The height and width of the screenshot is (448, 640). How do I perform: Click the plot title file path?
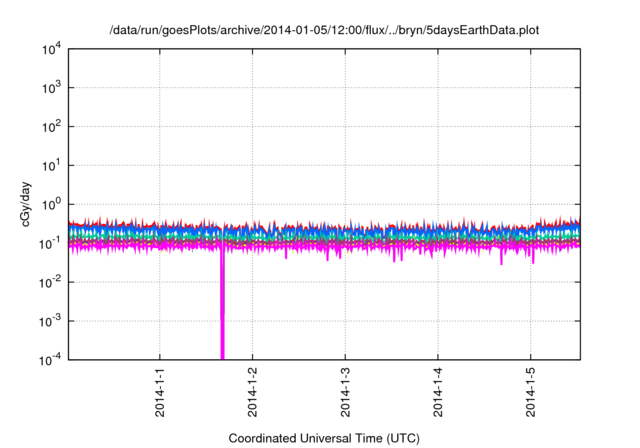[324, 30]
